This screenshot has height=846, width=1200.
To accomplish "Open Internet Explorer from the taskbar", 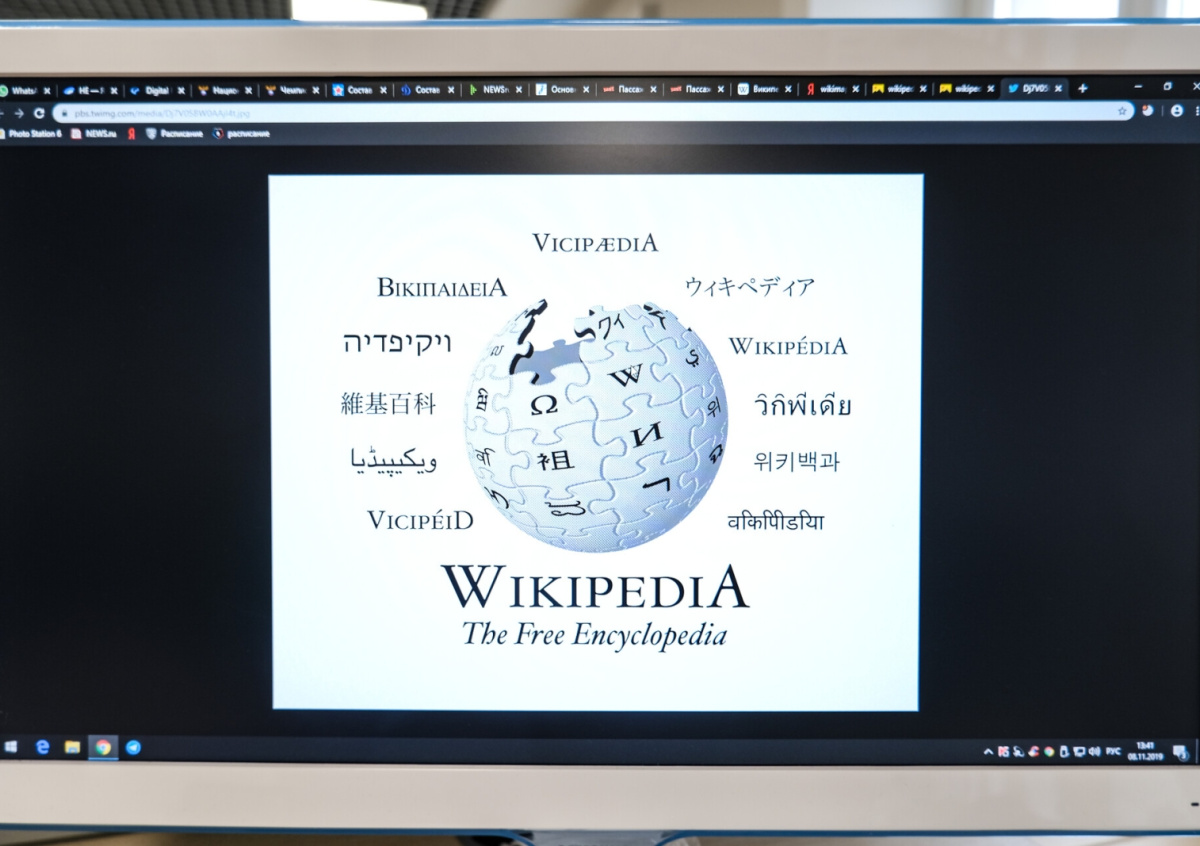I will coord(42,747).
